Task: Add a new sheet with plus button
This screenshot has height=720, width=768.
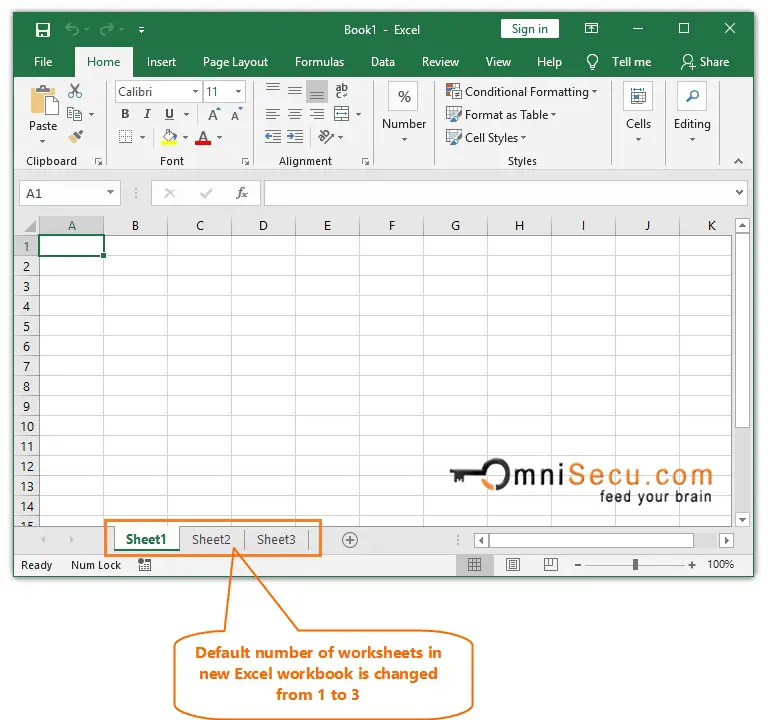Action: [x=350, y=540]
